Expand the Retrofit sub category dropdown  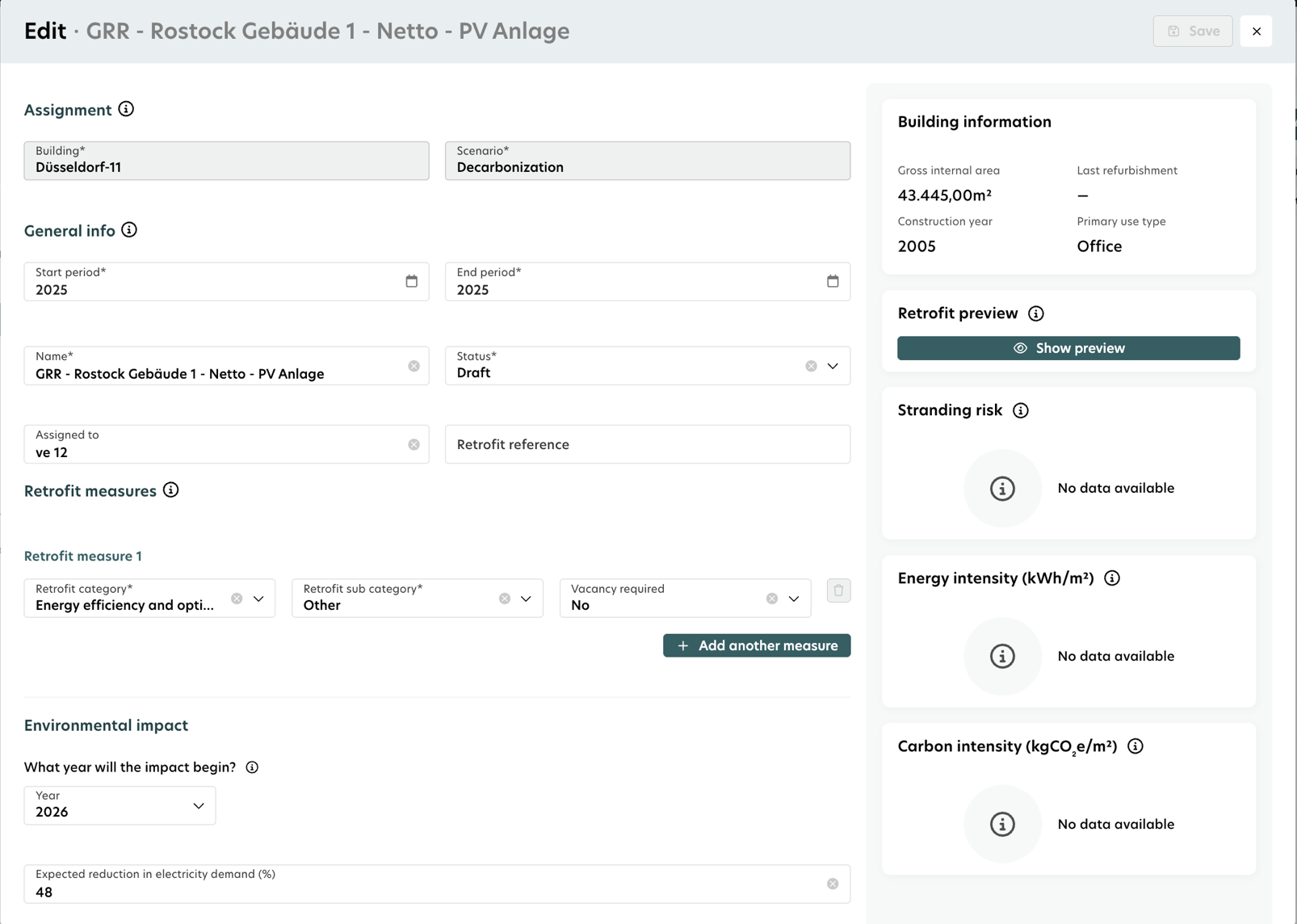pos(526,598)
